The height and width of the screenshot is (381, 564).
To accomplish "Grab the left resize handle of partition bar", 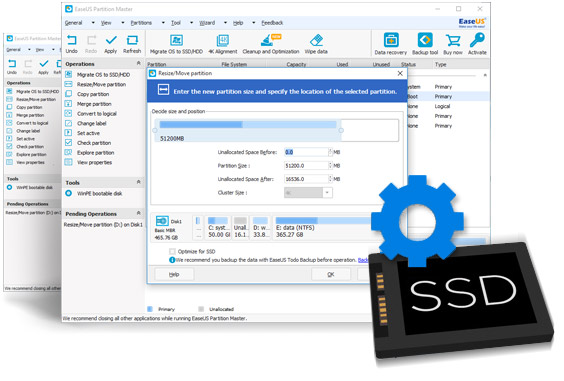I will [x=155, y=131].
